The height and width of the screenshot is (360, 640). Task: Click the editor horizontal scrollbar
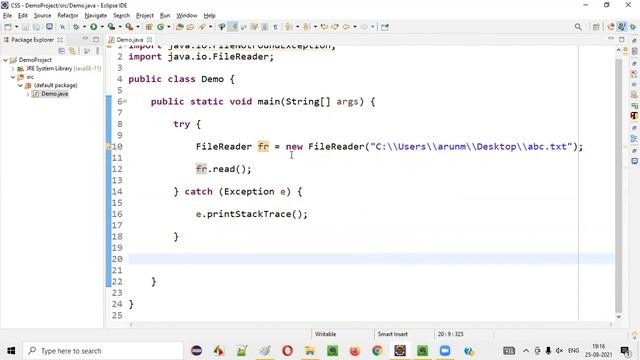point(370,324)
